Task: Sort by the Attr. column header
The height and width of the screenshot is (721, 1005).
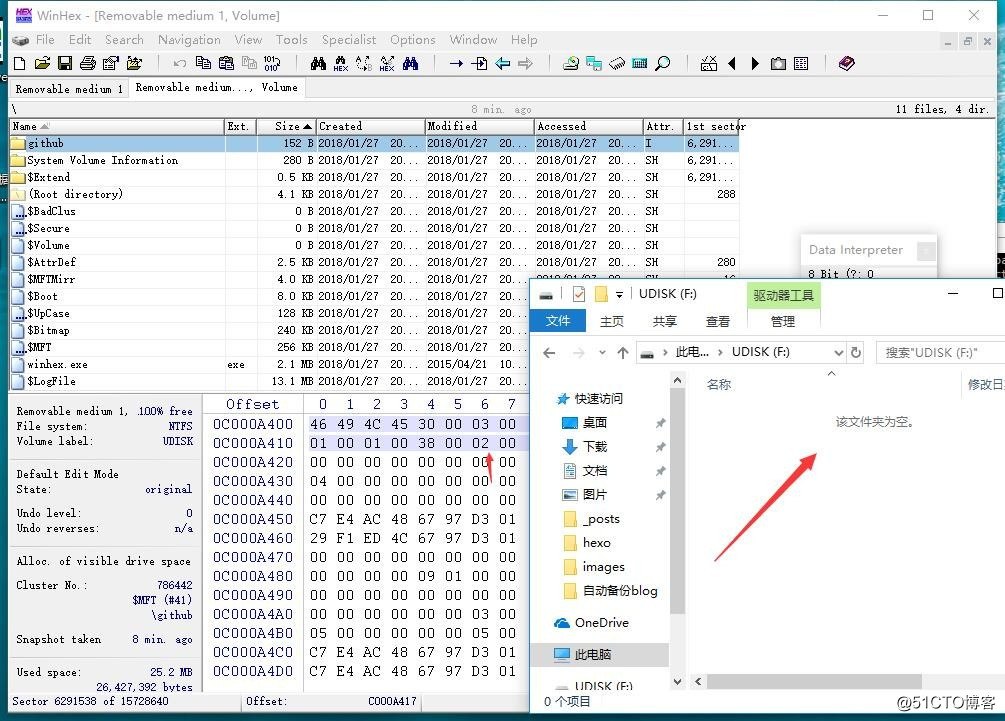Action: point(663,126)
